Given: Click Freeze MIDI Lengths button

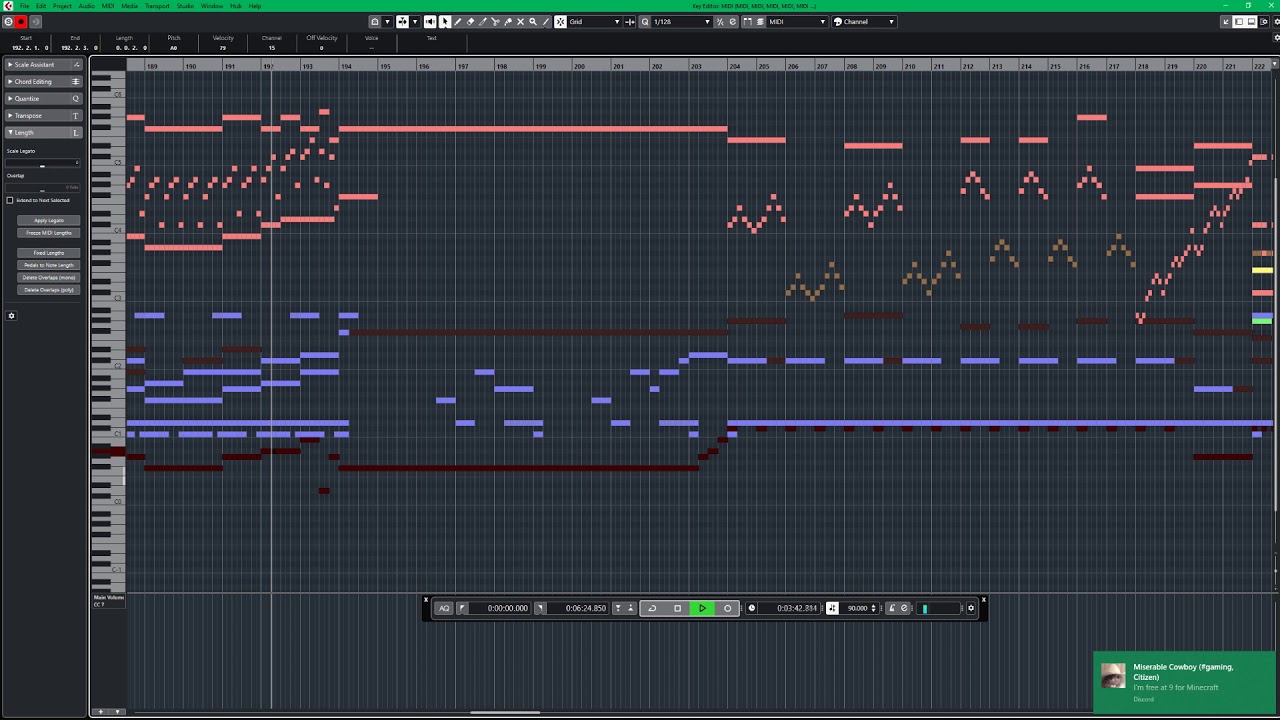Looking at the screenshot, I should pyautogui.click(x=48, y=233).
